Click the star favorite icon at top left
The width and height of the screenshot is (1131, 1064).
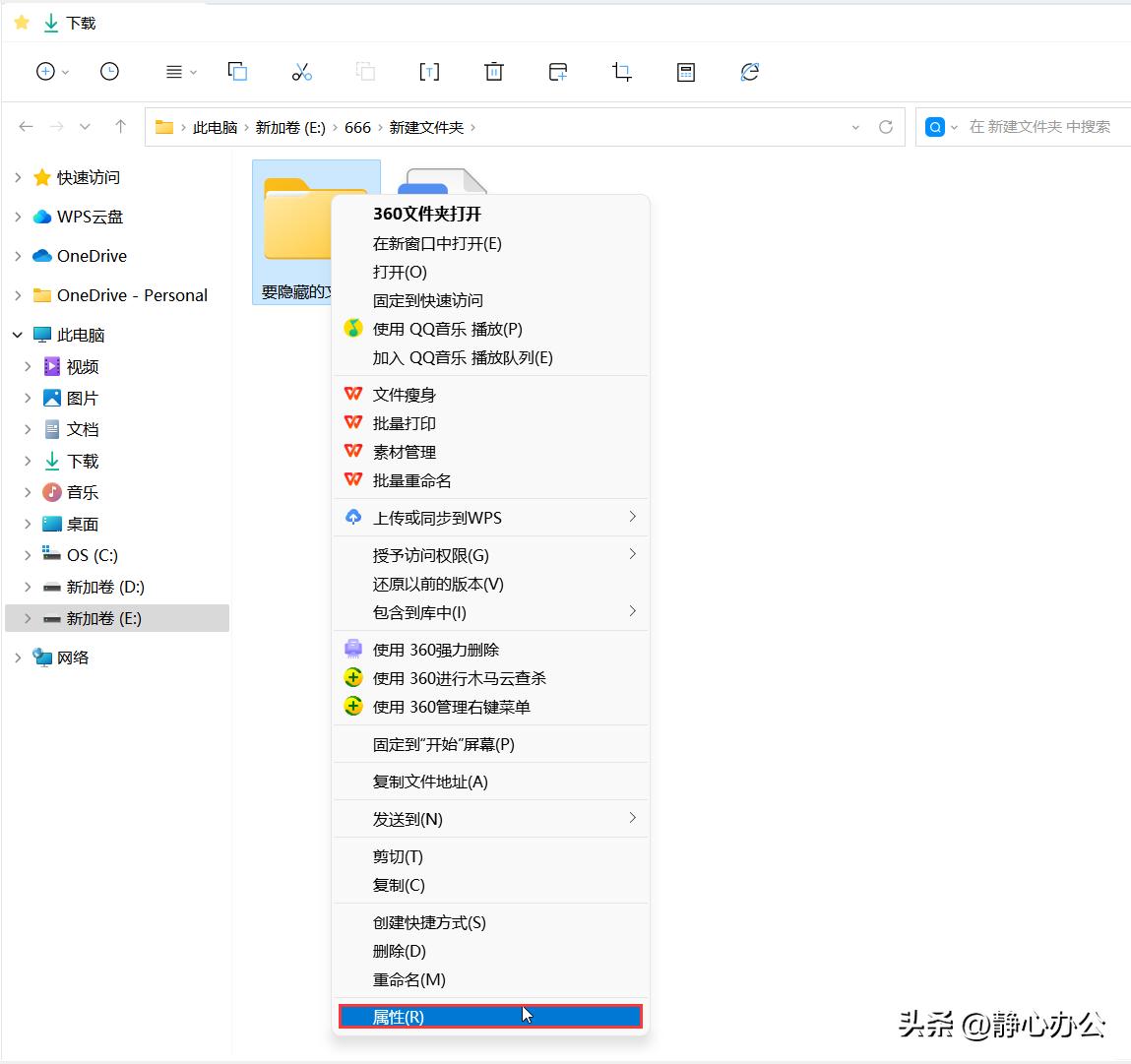[20, 21]
